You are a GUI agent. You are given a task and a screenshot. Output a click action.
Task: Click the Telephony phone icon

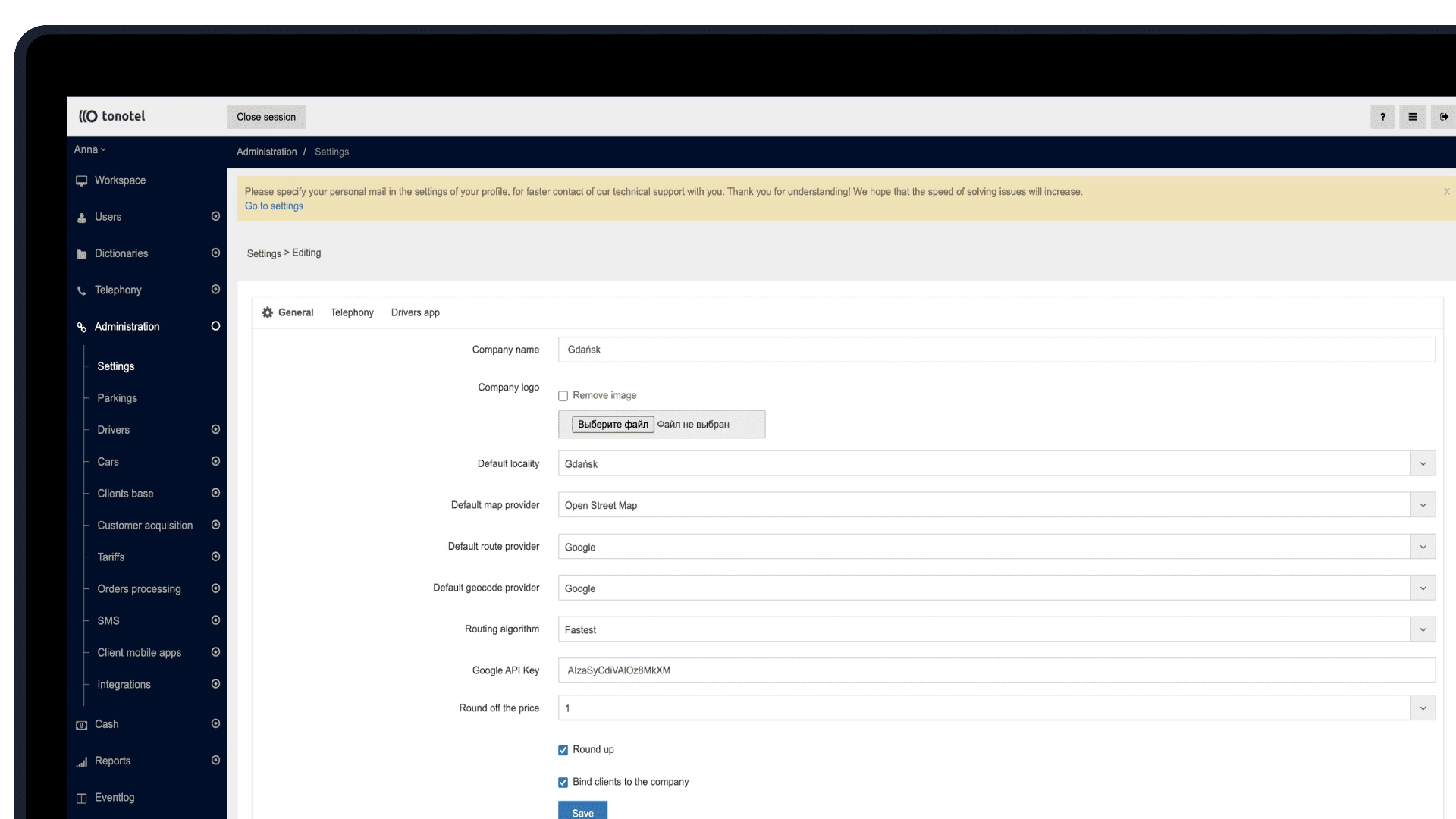[x=81, y=290]
